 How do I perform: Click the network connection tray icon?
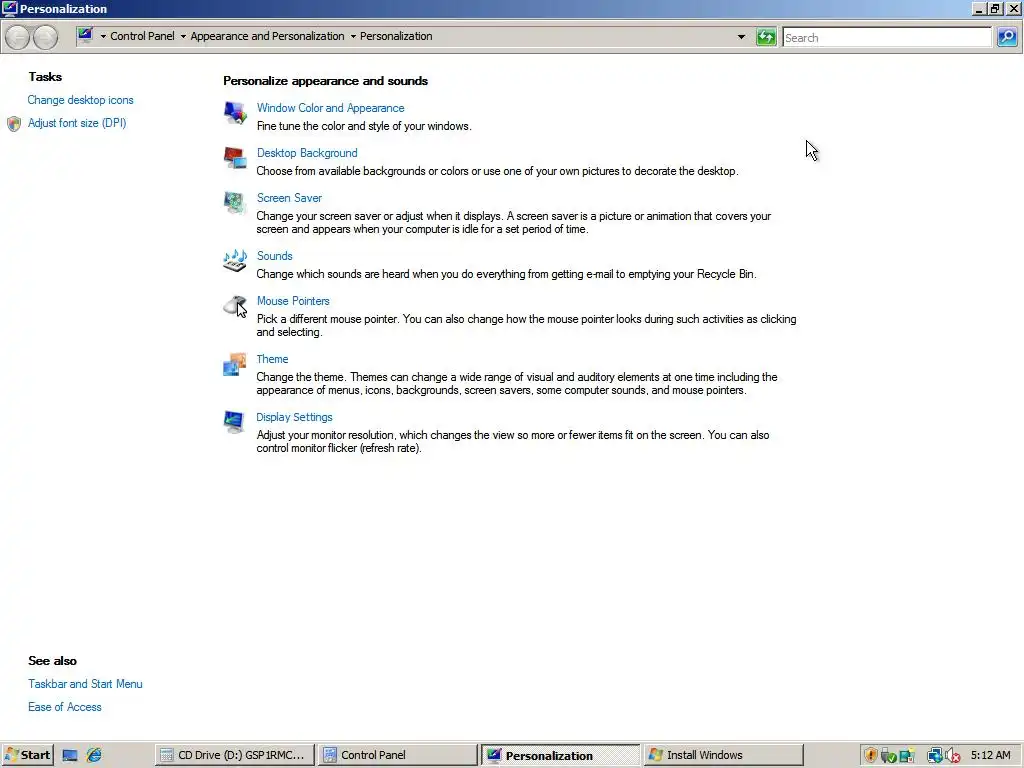point(935,756)
